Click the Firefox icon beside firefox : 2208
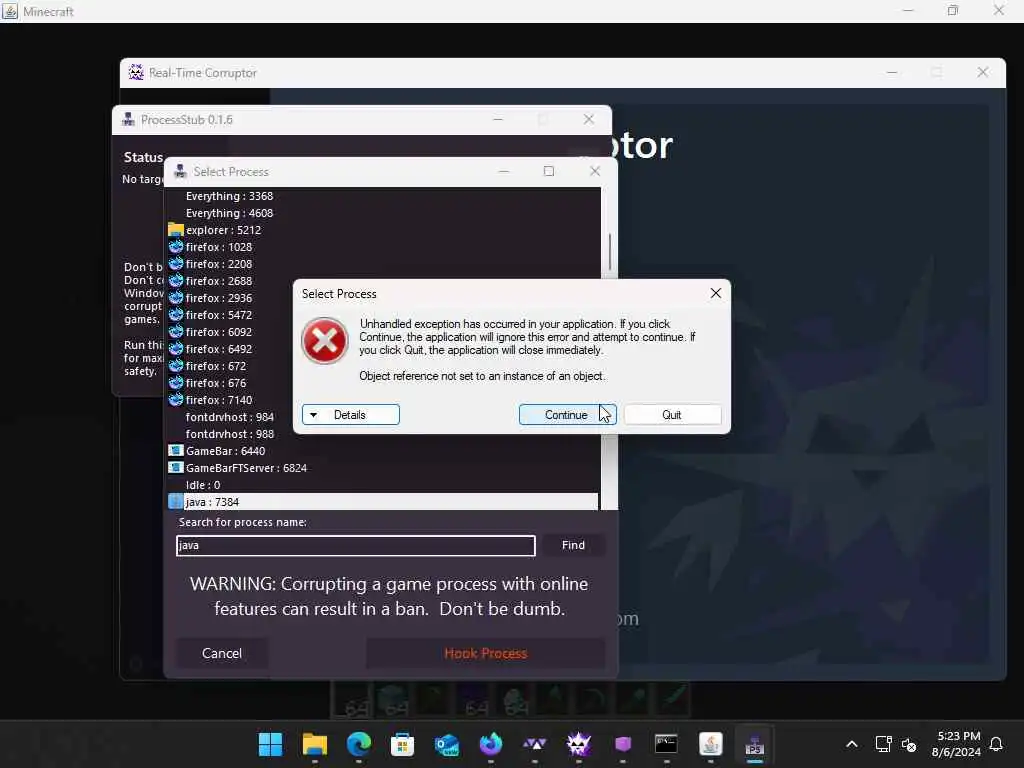The image size is (1024, 768). point(176,264)
